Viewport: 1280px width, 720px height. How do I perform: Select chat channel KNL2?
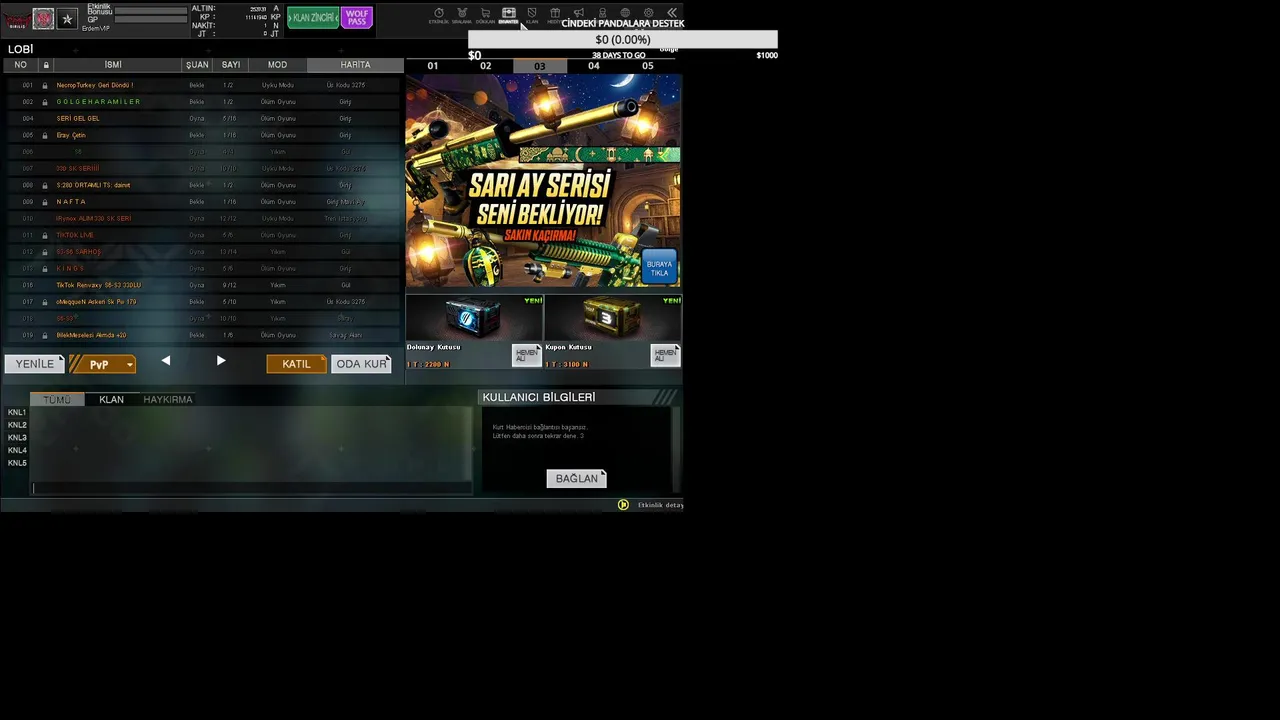[x=17, y=425]
